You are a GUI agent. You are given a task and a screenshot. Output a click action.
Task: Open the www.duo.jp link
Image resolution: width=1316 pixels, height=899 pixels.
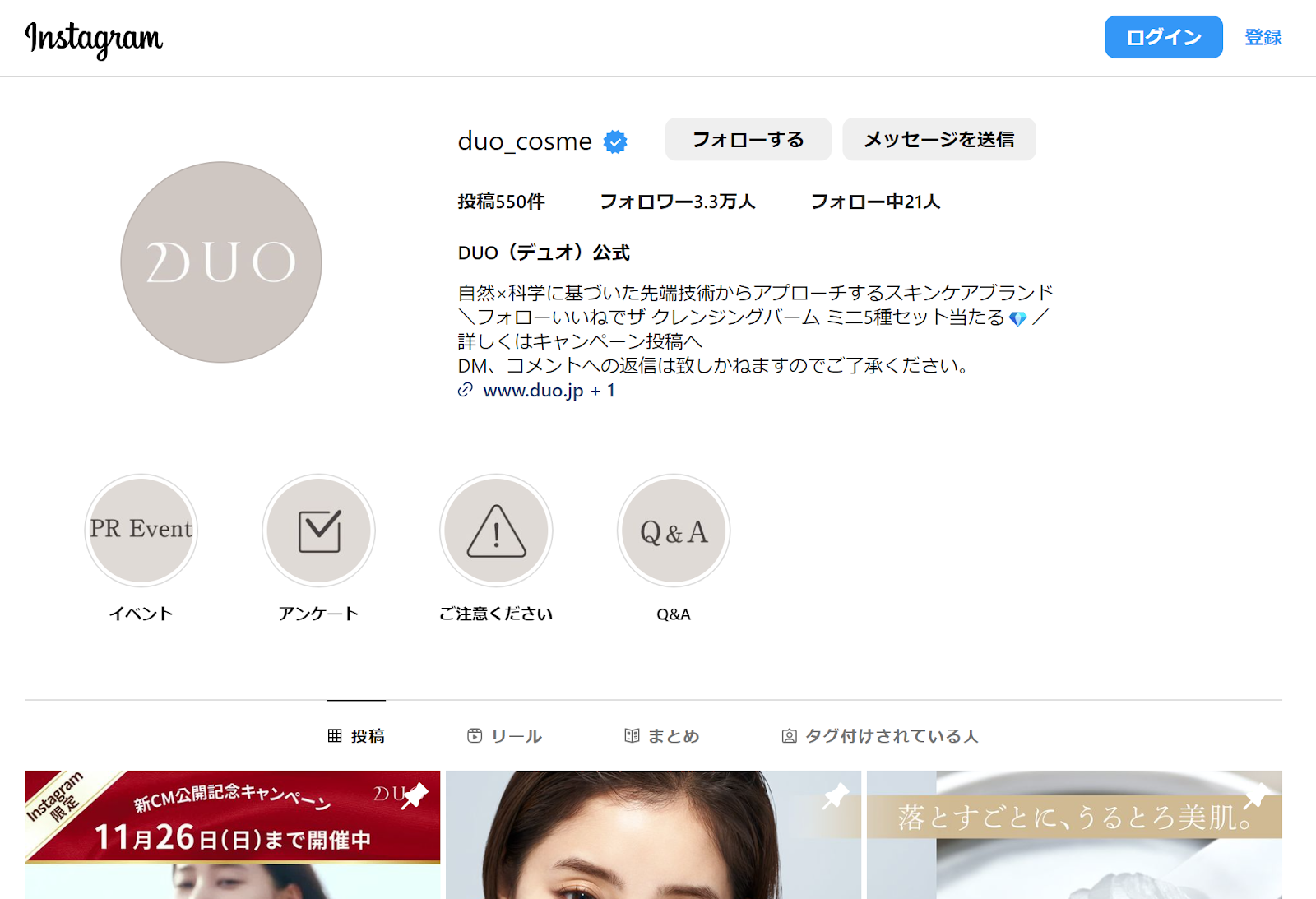point(549,391)
